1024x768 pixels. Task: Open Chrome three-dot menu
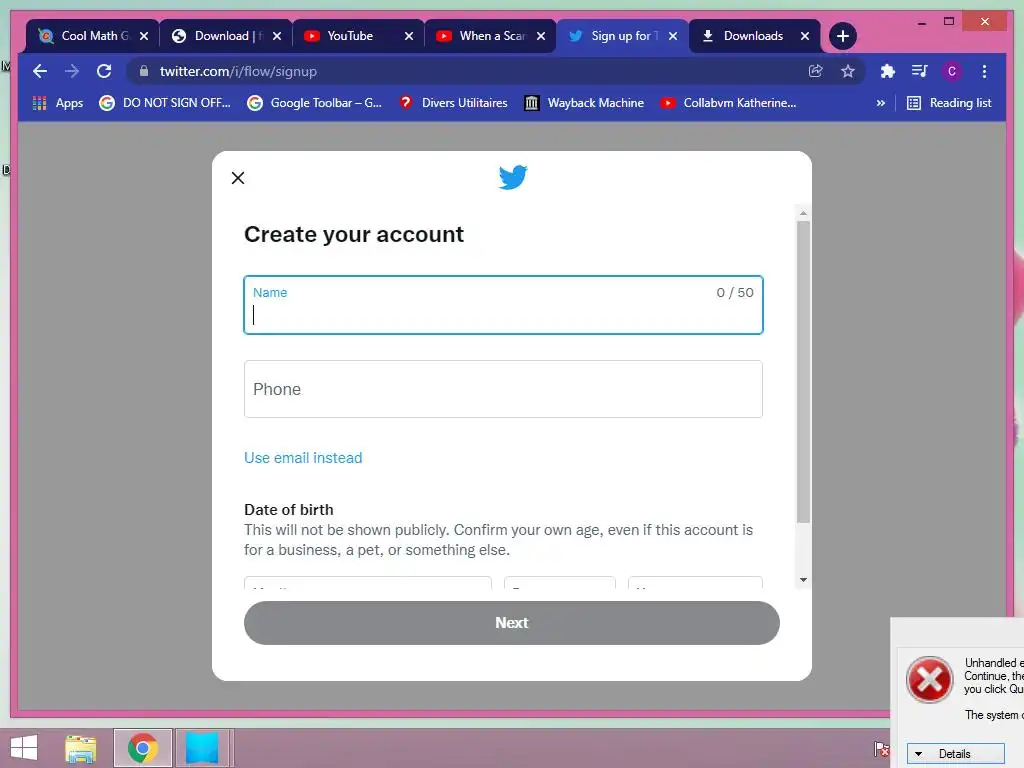coord(984,71)
